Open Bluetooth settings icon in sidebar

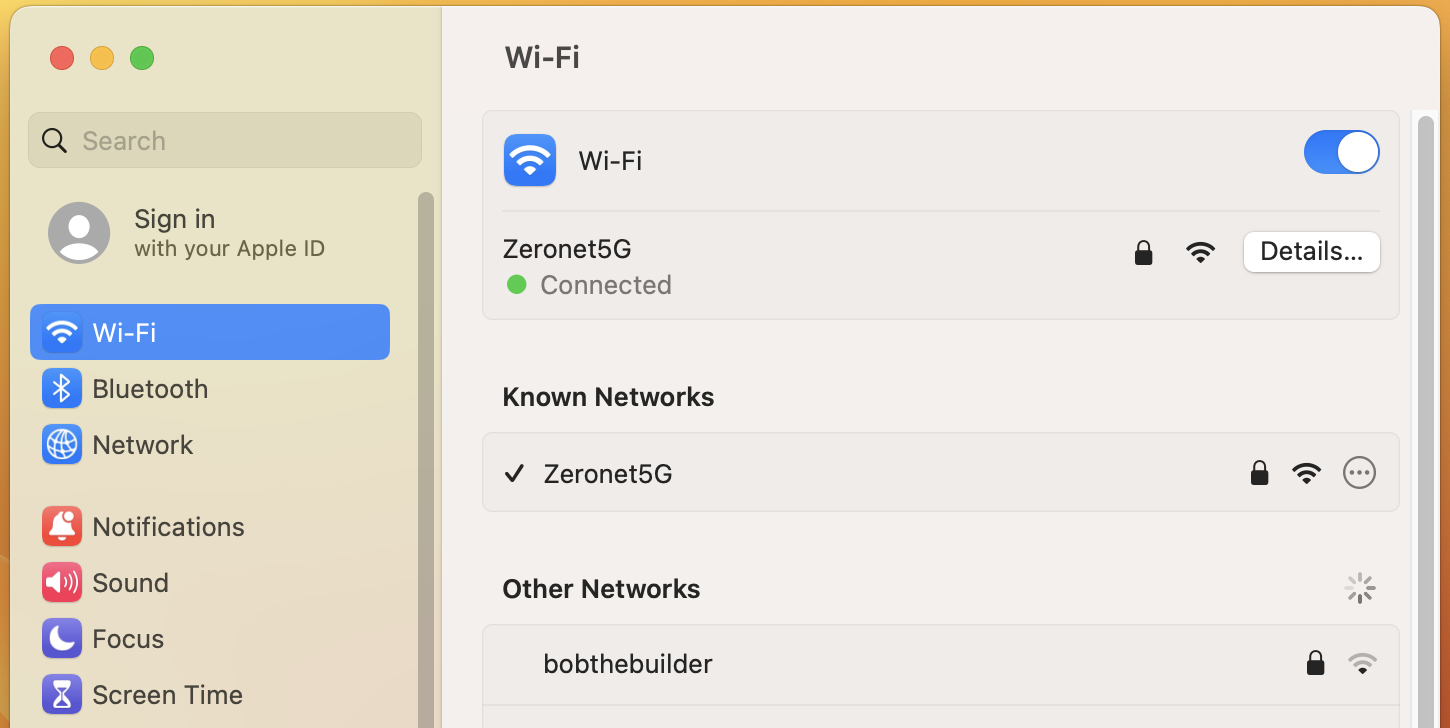[x=62, y=389]
